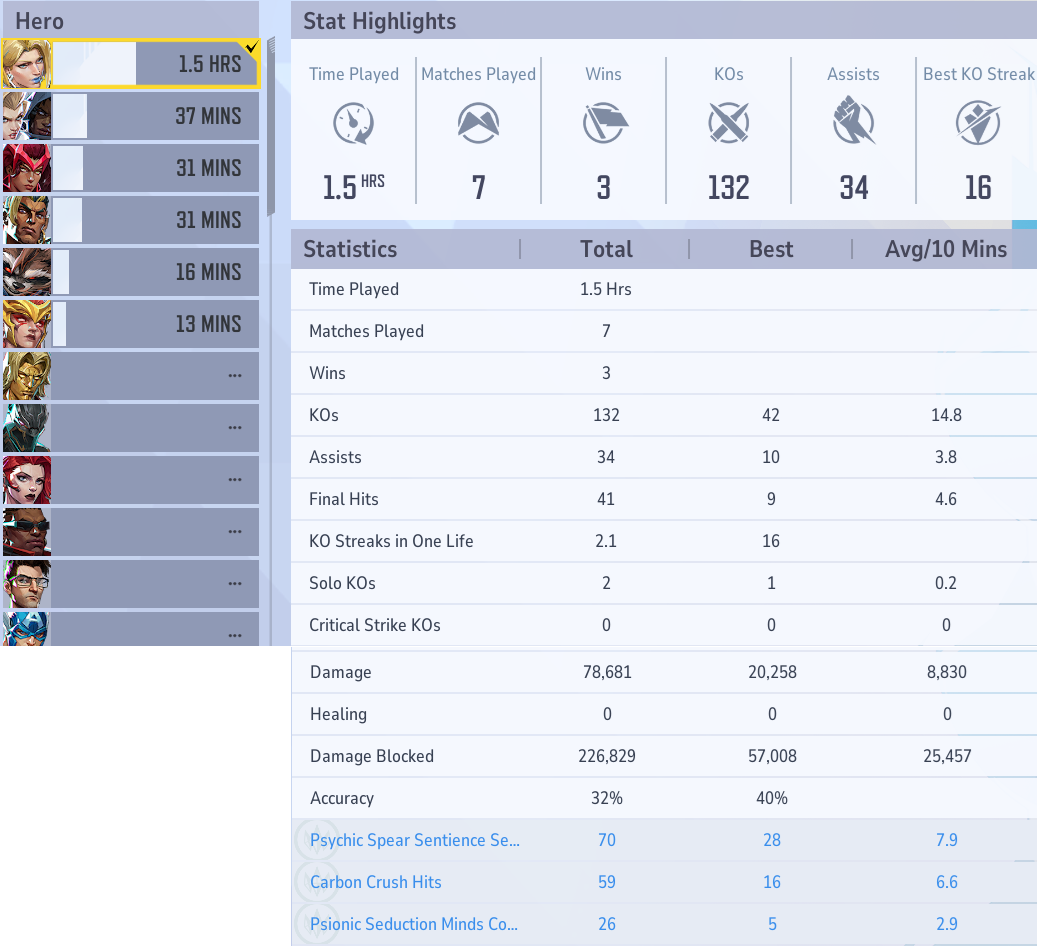Image resolution: width=1037 pixels, height=946 pixels.
Task: Click the Damage average value 8,830
Action: pos(946,672)
